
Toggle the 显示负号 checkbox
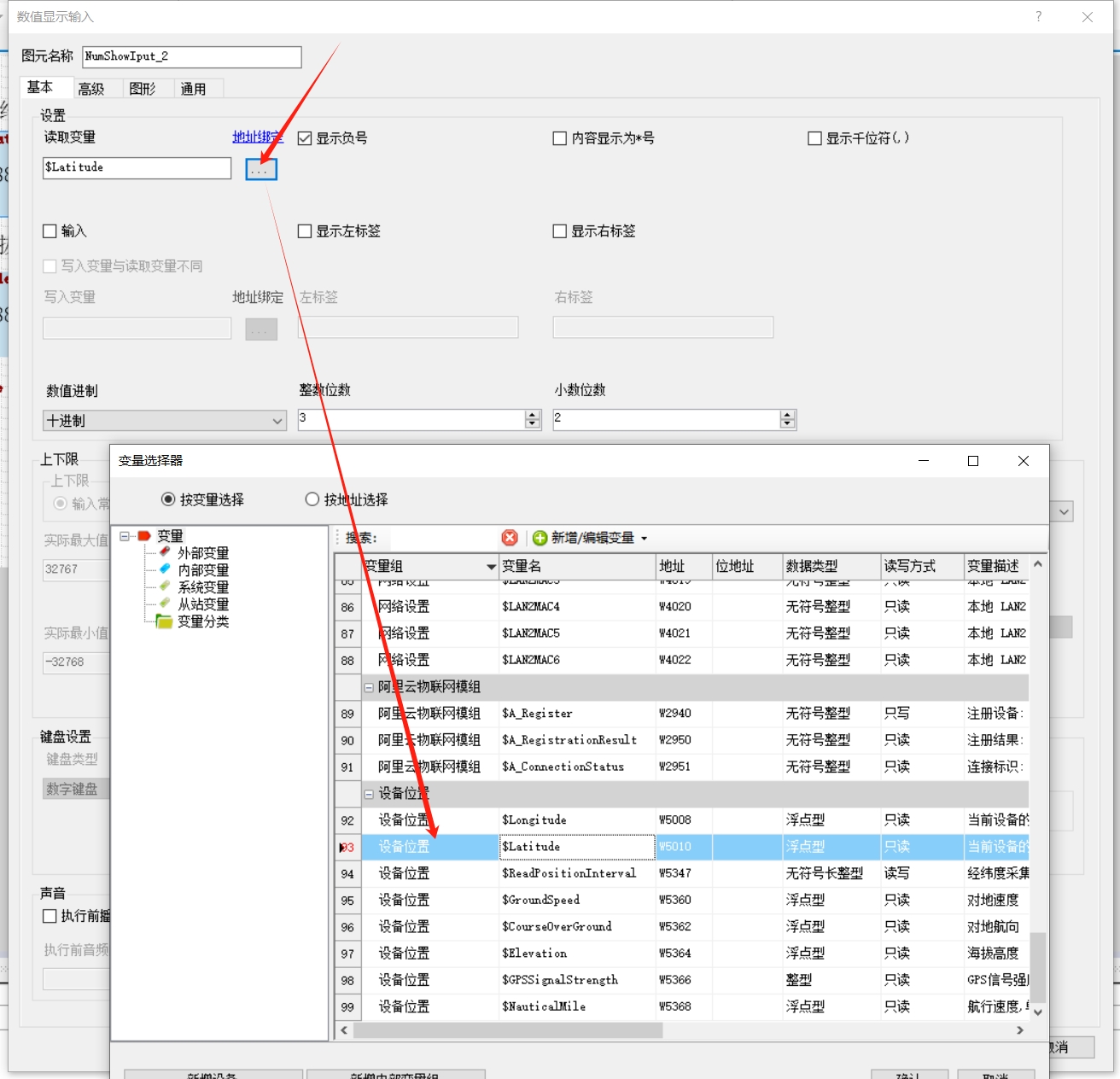point(305,138)
